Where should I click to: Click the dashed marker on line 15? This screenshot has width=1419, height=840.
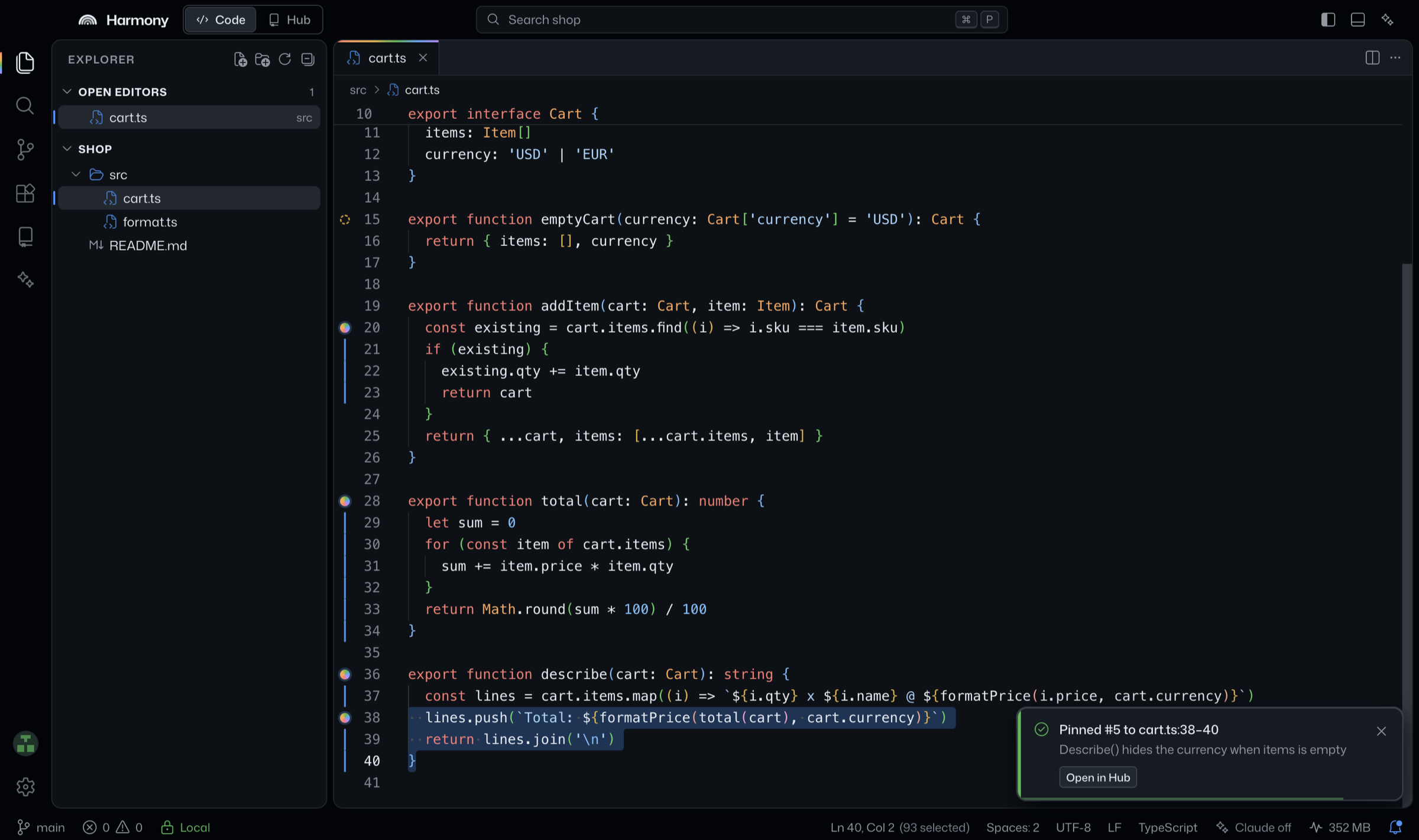point(345,220)
